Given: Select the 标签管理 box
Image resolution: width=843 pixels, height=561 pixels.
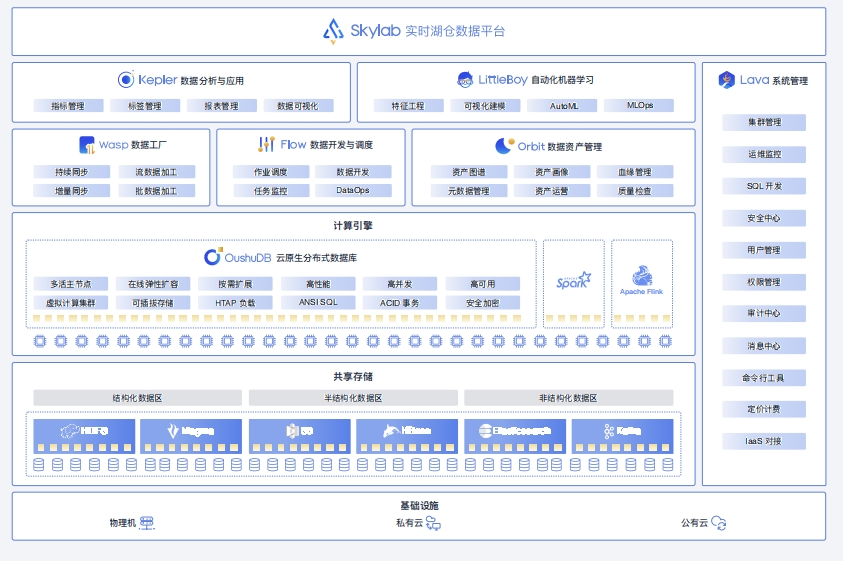Looking at the screenshot, I should click(x=145, y=106).
